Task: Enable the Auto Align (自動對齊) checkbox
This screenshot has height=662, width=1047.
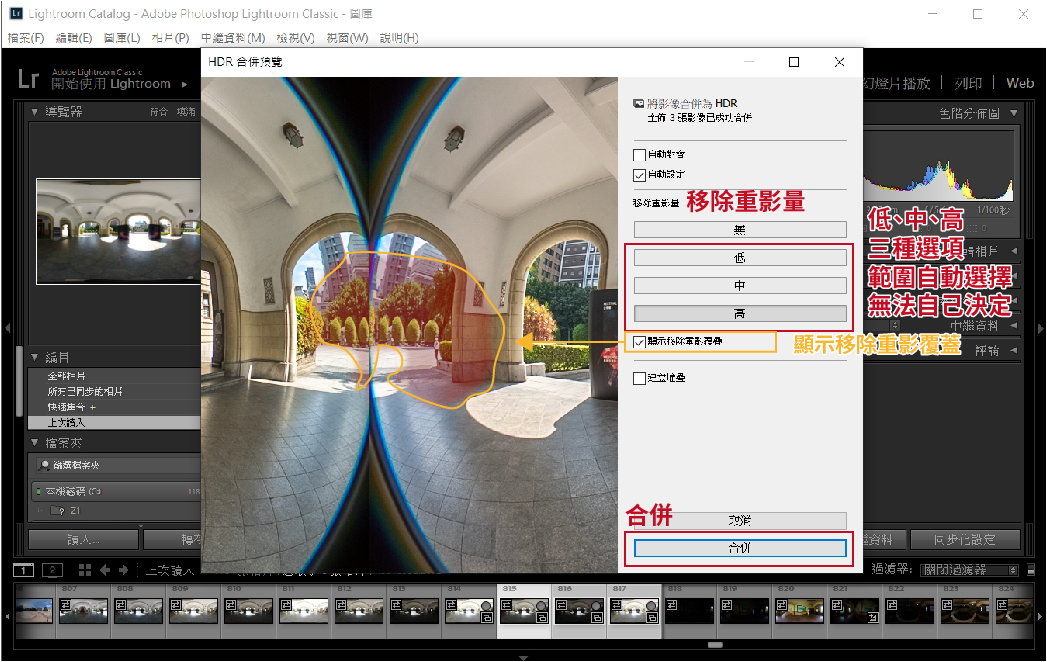Action: [640, 155]
